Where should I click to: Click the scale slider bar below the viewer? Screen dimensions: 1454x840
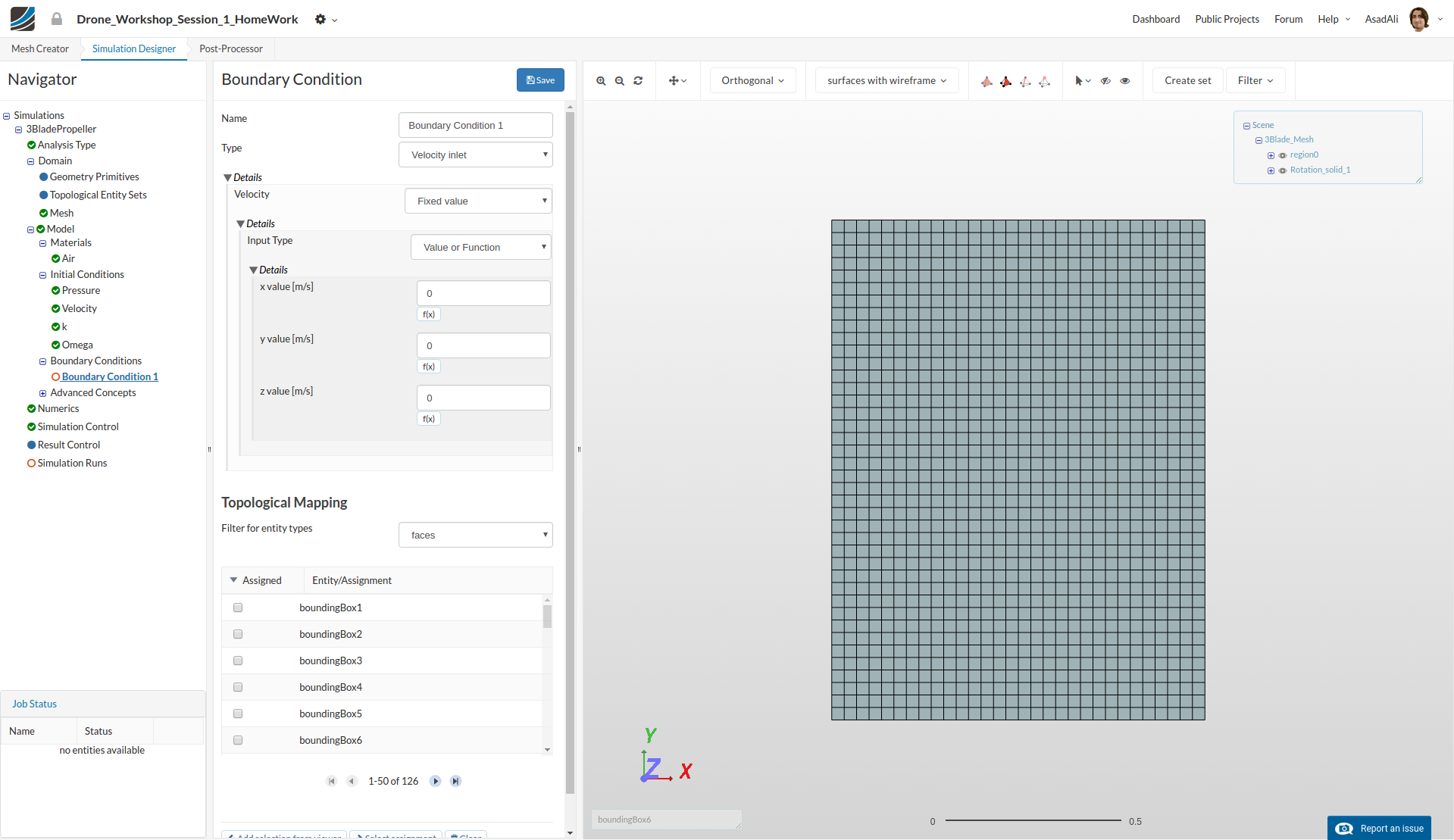pyautogui.click(x=1033, y=820)
